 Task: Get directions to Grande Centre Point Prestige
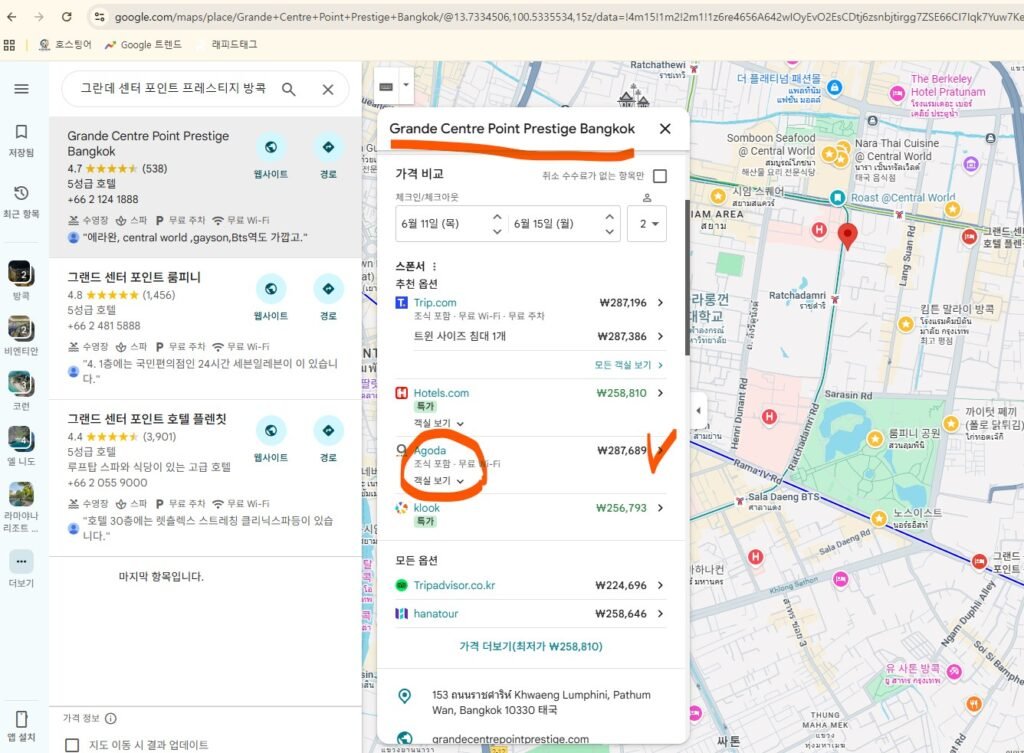[328, 148]
